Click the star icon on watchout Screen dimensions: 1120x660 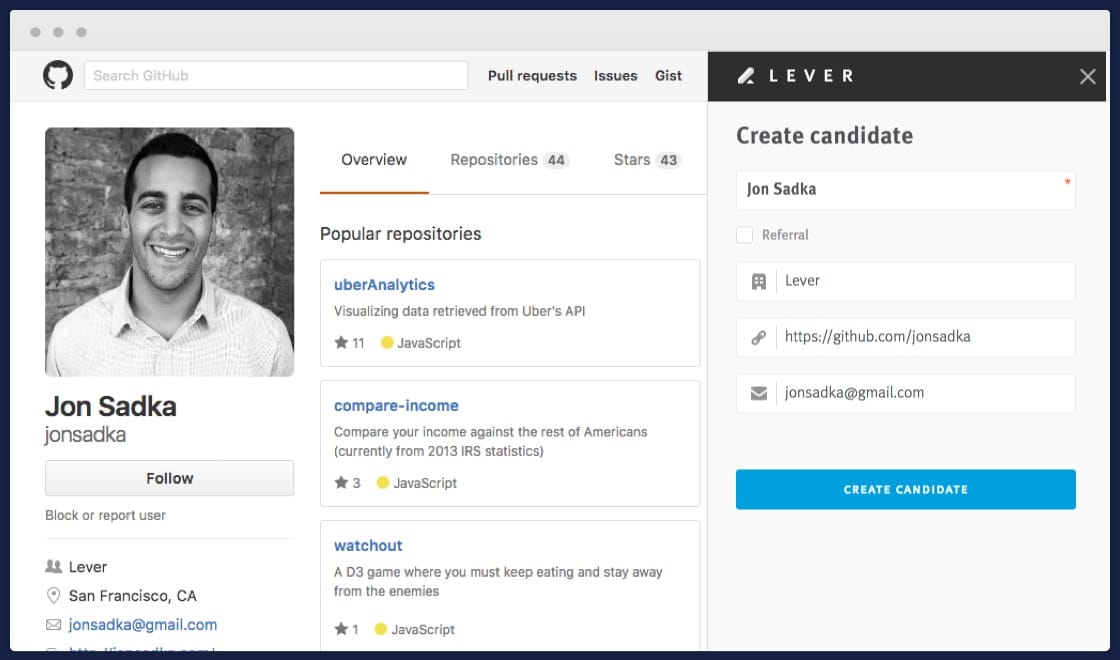pos(341,629)
